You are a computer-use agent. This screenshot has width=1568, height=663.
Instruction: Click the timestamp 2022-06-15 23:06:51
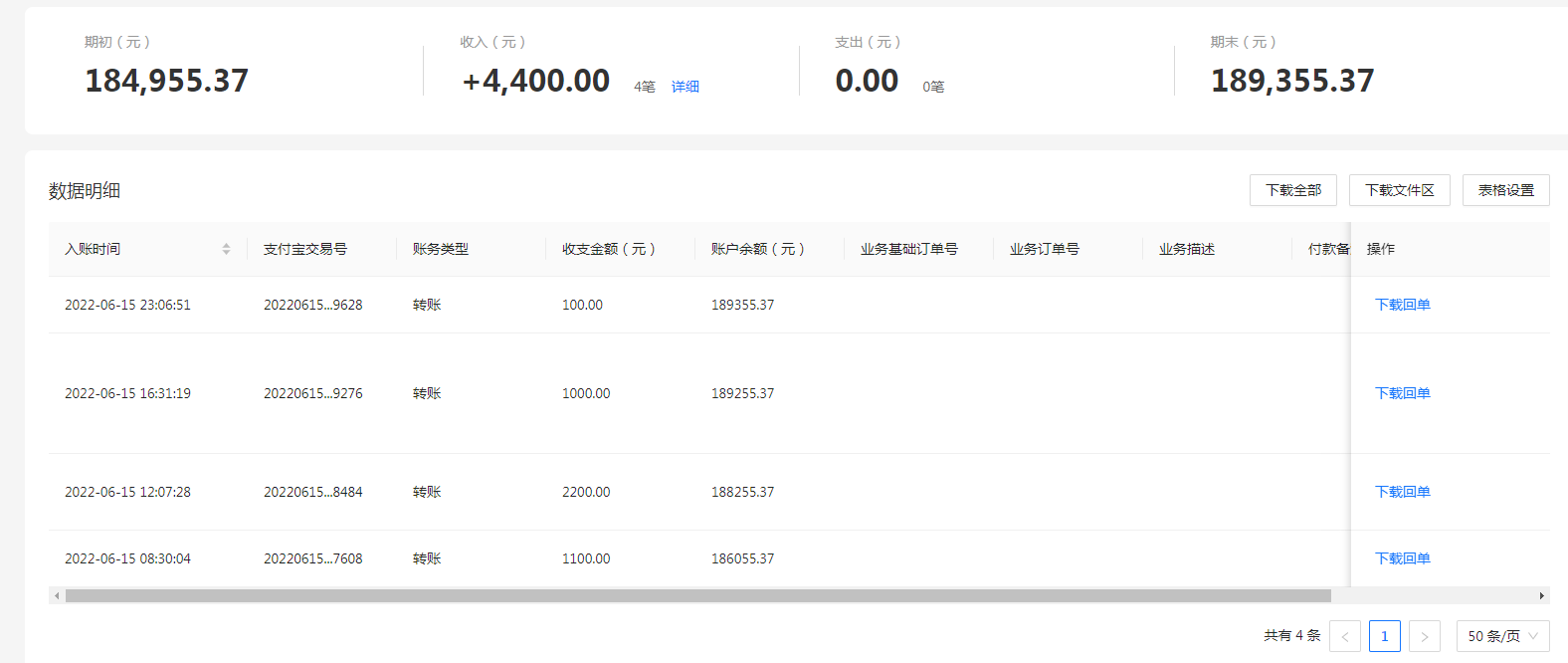(127, 305)
